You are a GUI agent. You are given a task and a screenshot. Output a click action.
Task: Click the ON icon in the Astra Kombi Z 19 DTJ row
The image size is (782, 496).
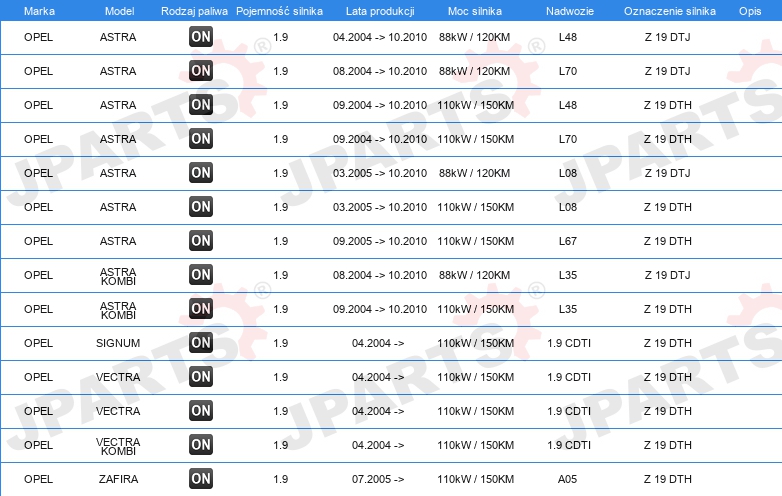[x=201, y=275]
